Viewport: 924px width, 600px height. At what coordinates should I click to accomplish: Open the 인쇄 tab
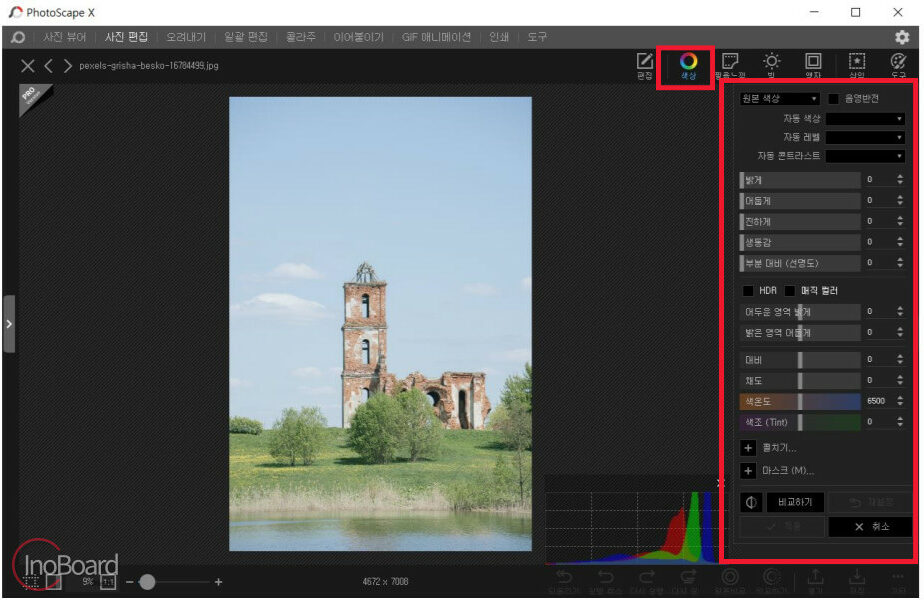coord(499,37)
